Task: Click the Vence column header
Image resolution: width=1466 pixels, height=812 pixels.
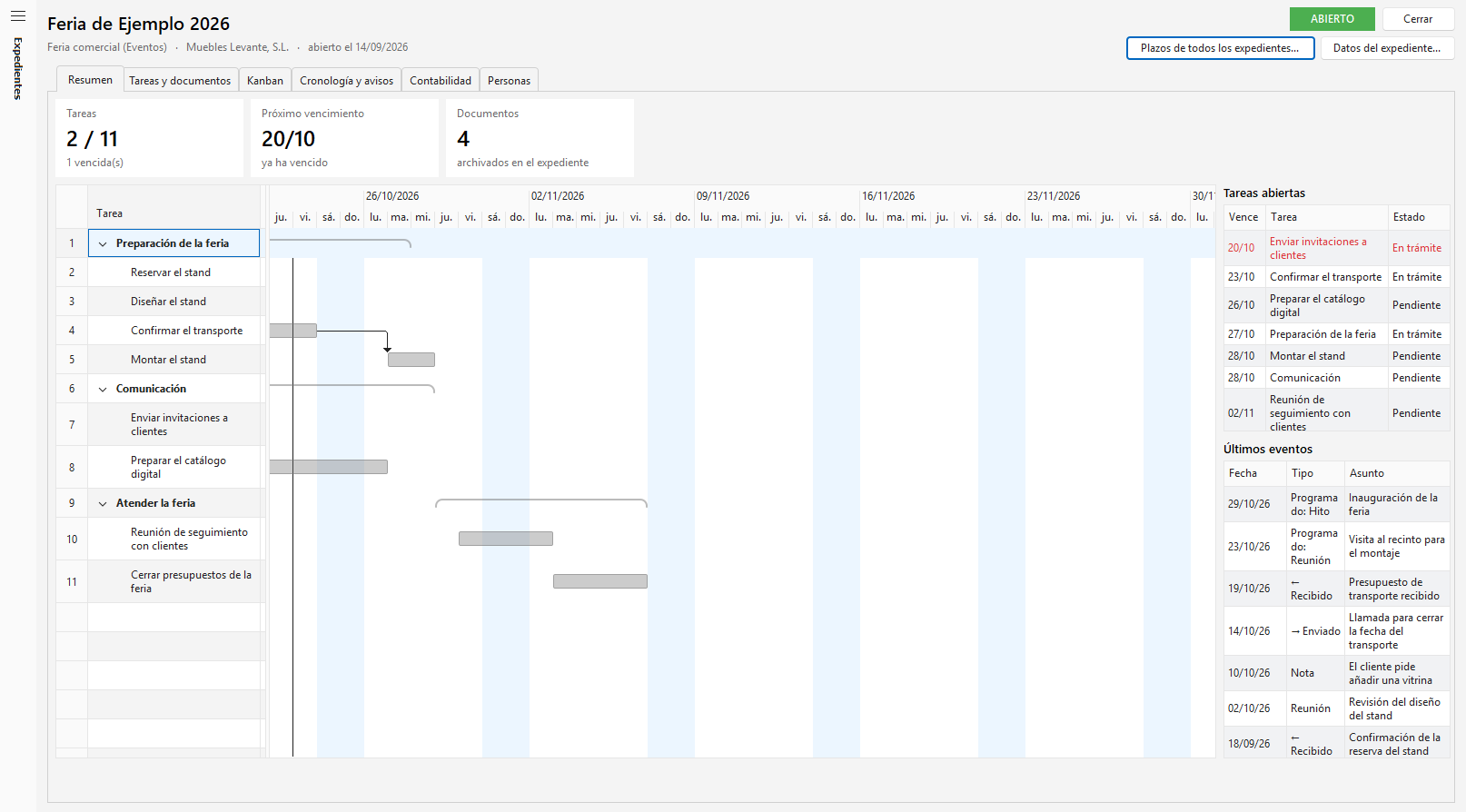Action: (1244, 217)
